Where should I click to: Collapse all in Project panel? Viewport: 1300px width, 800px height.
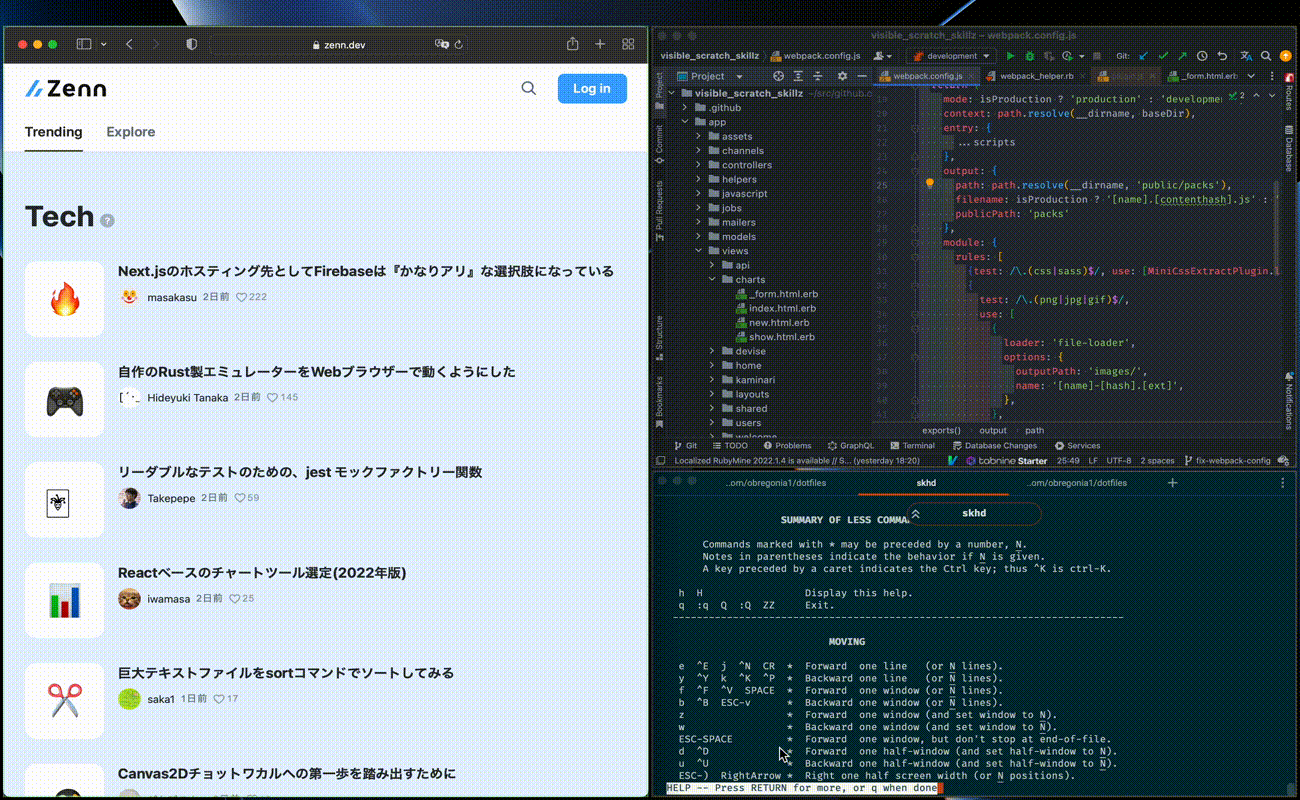click(818, 76)
